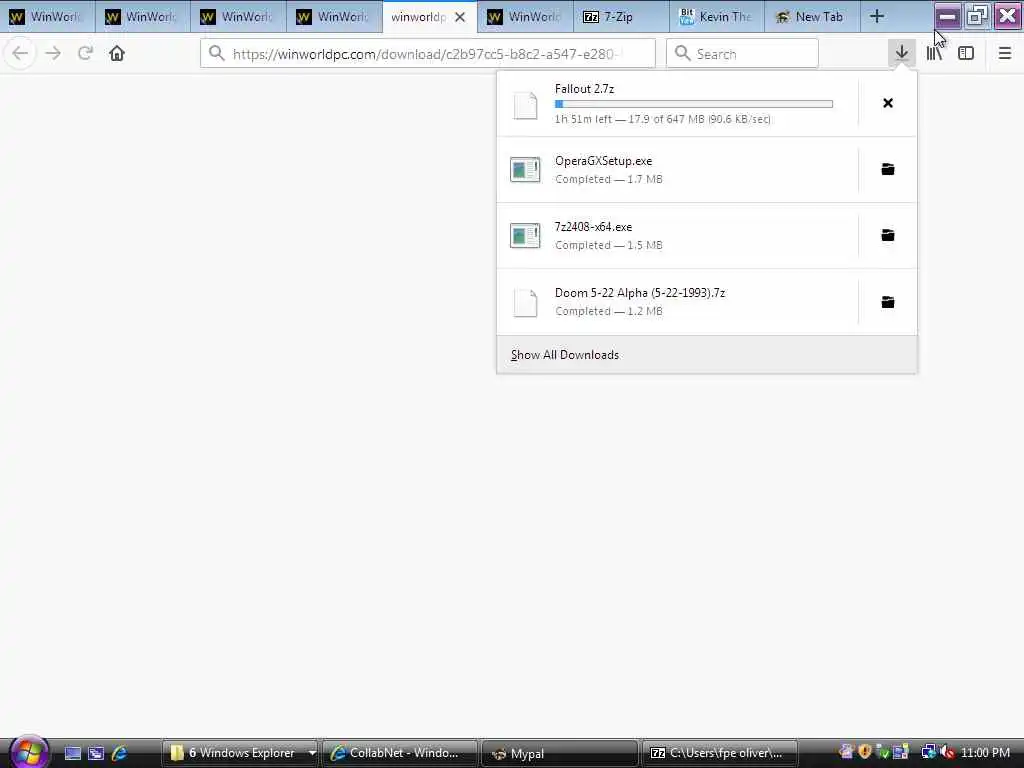Click the yellow security shield tray icon
1024x768 pixels.
(865, 752)
